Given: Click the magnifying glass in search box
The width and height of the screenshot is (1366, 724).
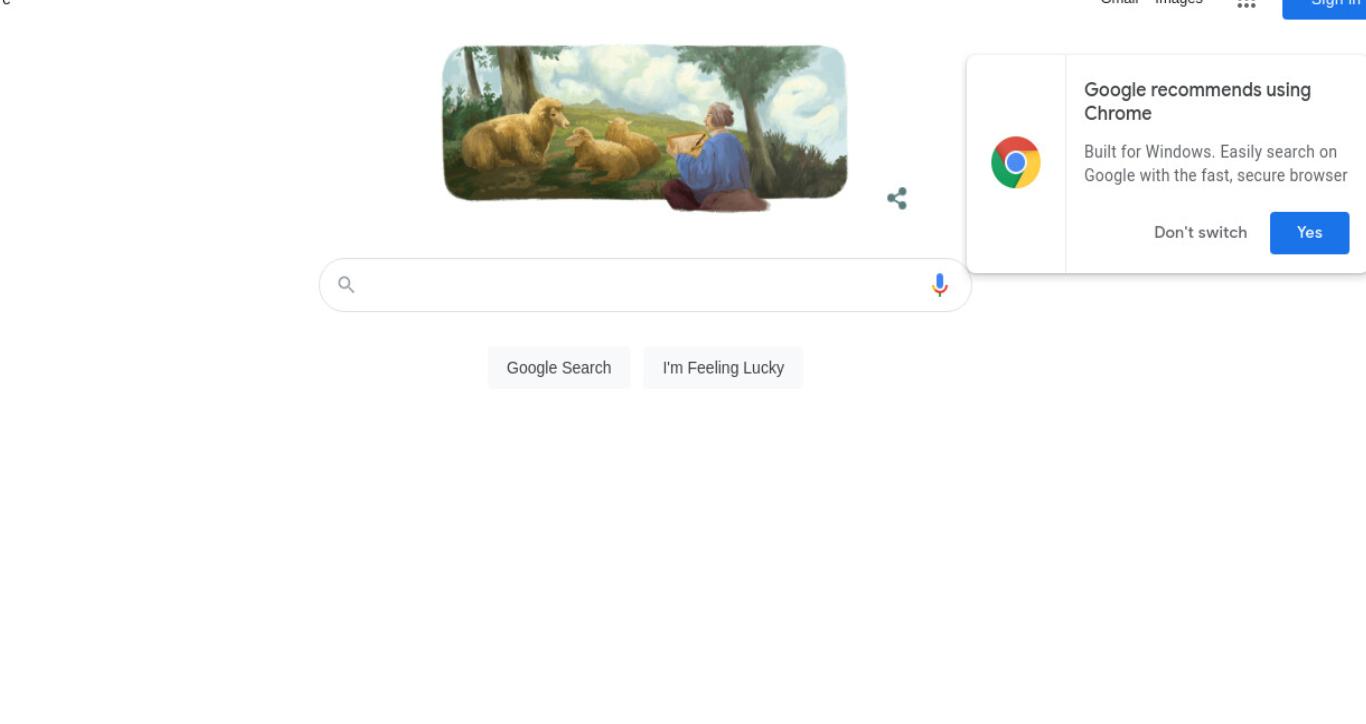Looking at the screenshot, I should 346,285.
